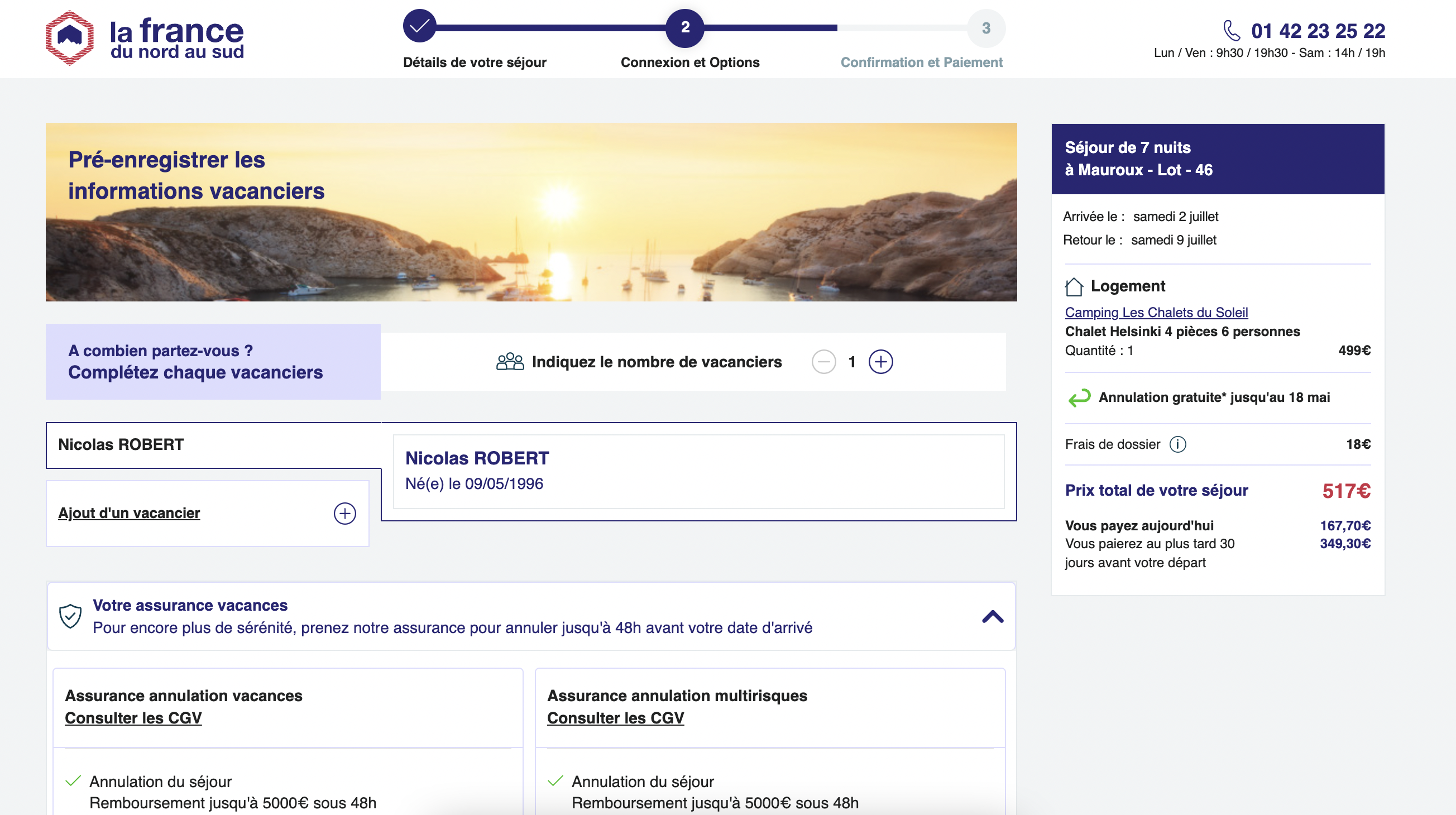Collapse the Votre assurance vacances section
Screen dimensions: 1456x815
(993, 617)
